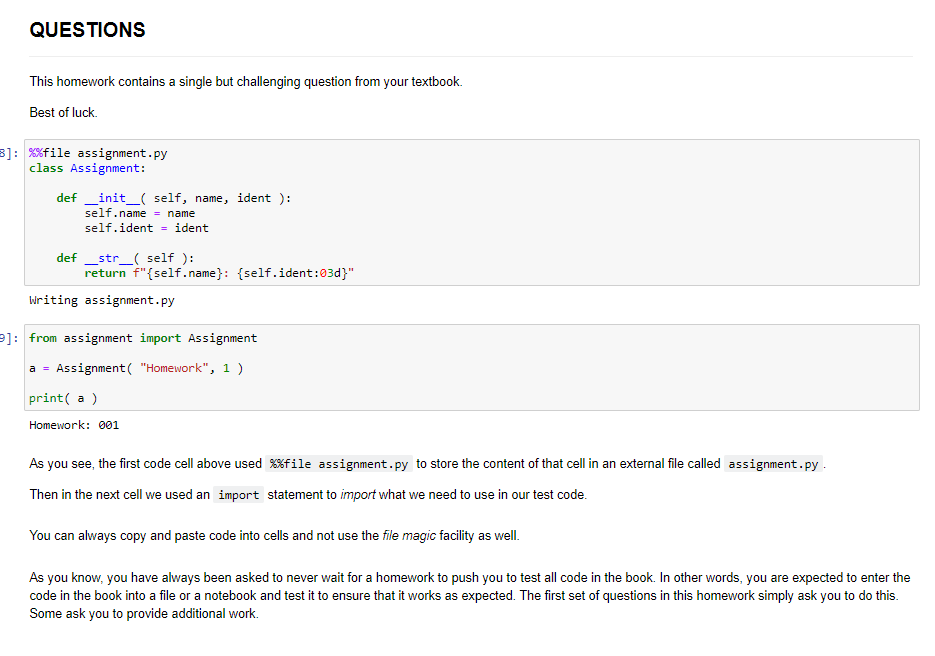
Task: Click the 'Homework: 001' output line
Action: [x=74, y=423]
